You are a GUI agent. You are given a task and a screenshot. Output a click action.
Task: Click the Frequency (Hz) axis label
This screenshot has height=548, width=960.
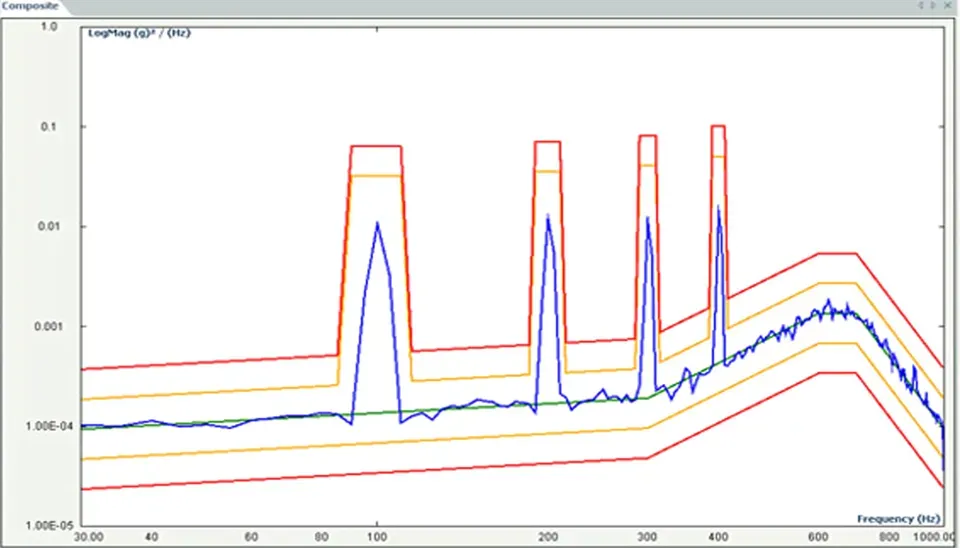click(x=898, y=518)
